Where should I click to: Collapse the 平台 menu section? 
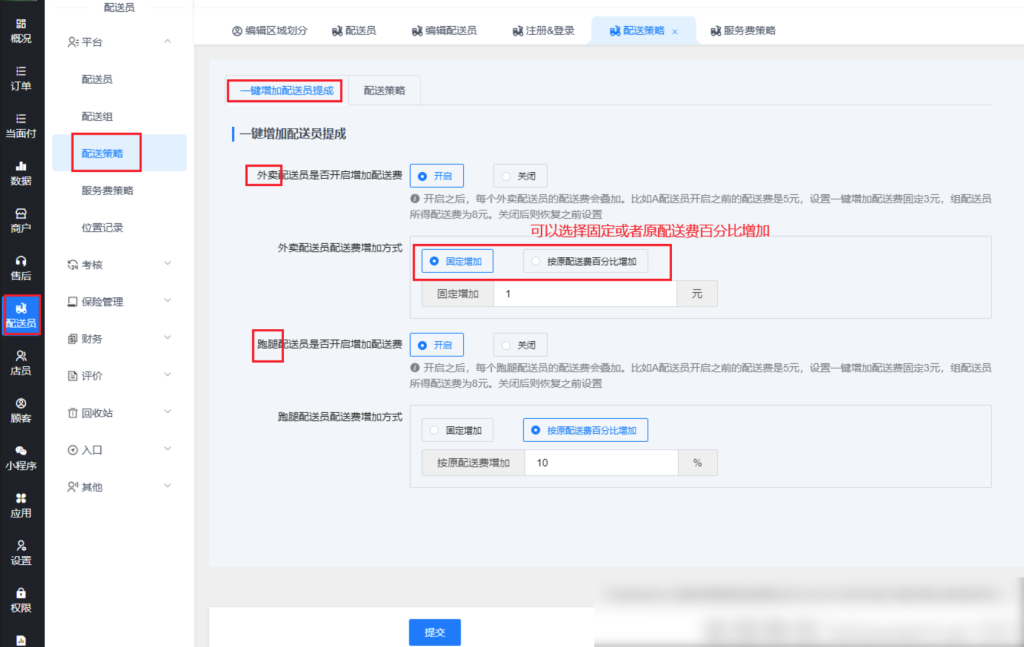tap(167, 41)
